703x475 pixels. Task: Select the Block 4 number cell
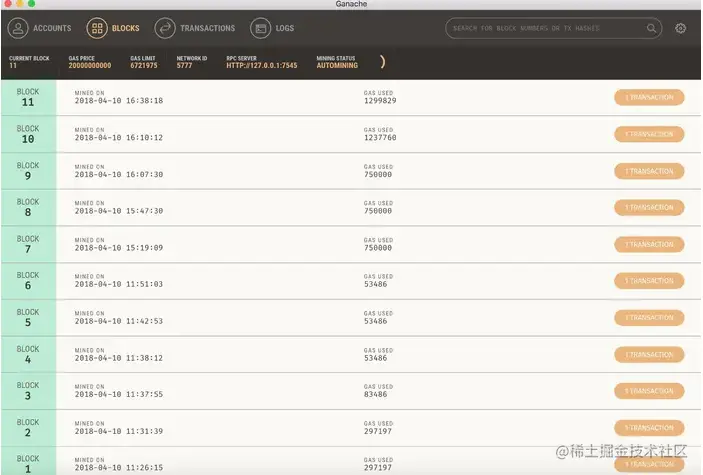[28, 354]
